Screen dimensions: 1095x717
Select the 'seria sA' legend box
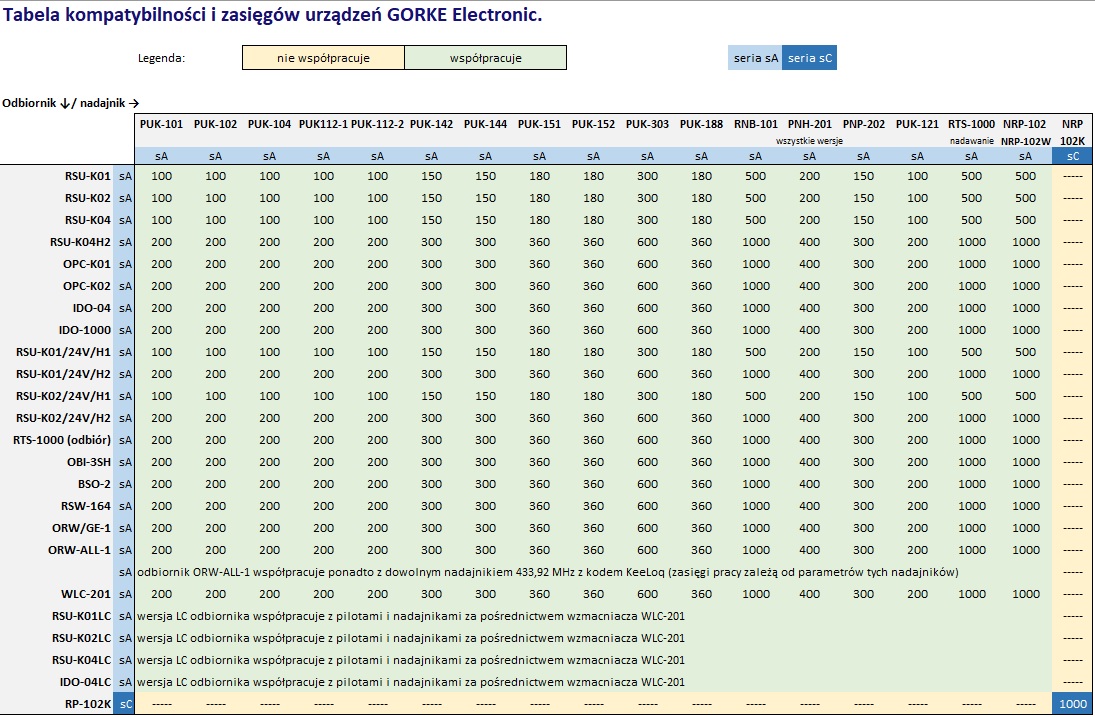point(755,58)
